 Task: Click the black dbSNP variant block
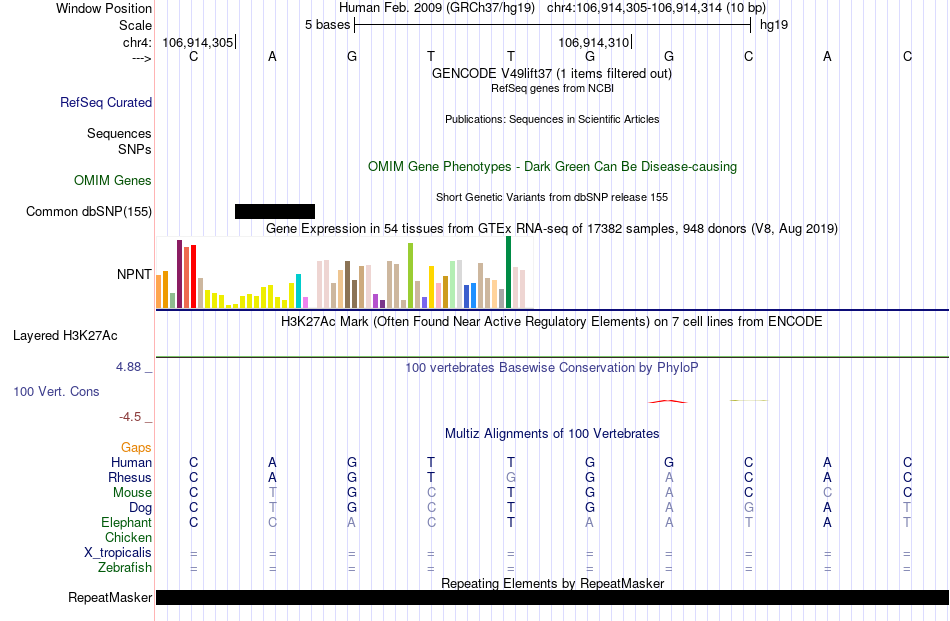tap(275, 211)
